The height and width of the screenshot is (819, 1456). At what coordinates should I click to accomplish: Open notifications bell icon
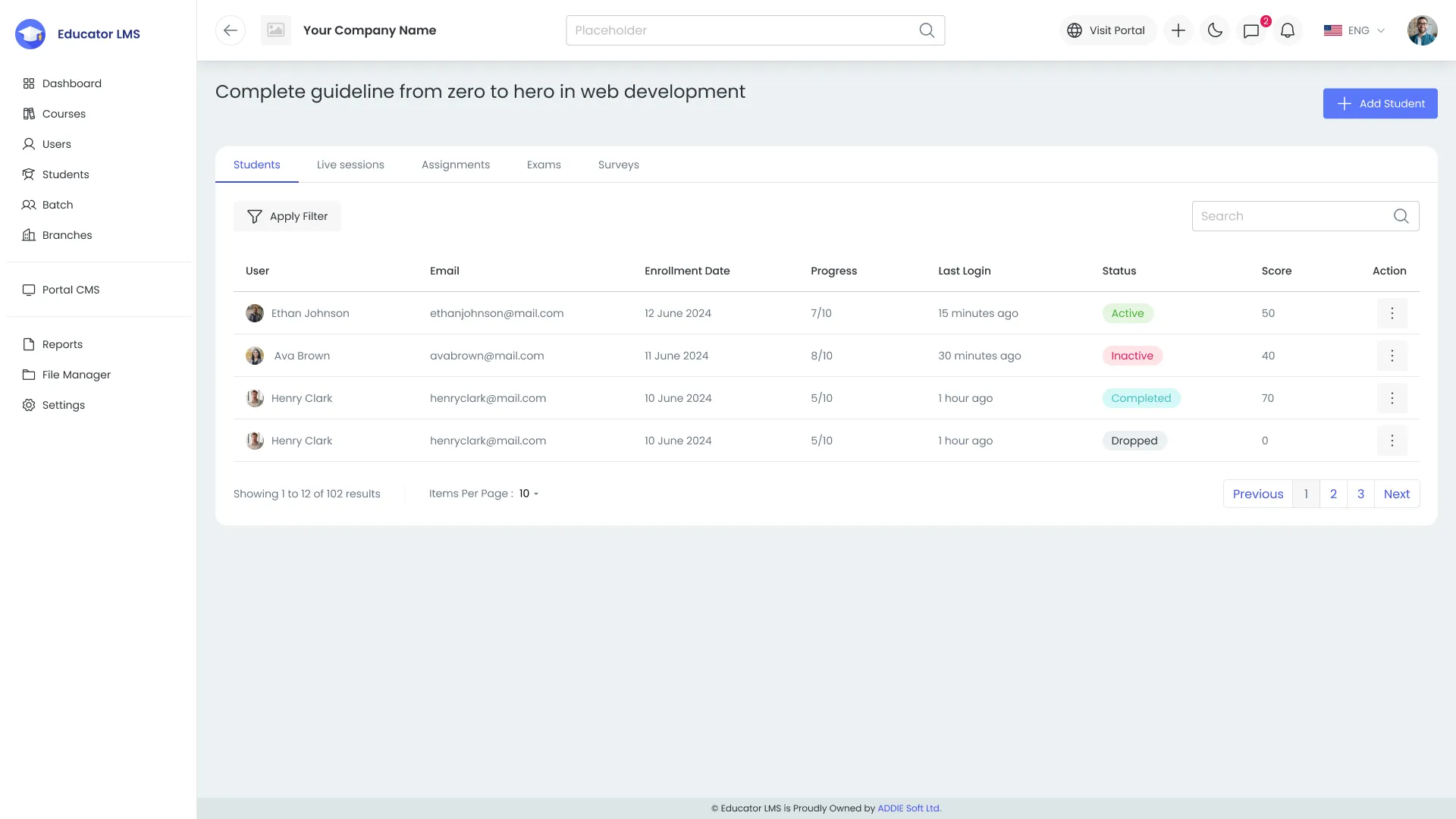tap(1288, 30)
